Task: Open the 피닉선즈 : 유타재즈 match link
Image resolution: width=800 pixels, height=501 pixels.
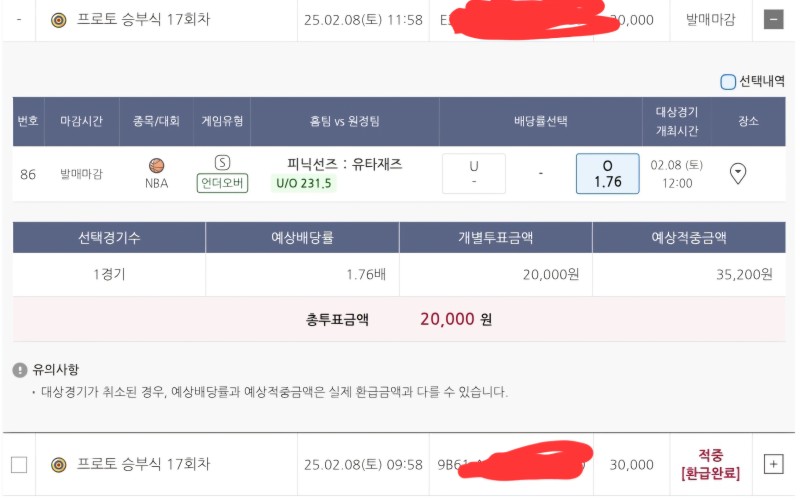Action: coord(344,164)
